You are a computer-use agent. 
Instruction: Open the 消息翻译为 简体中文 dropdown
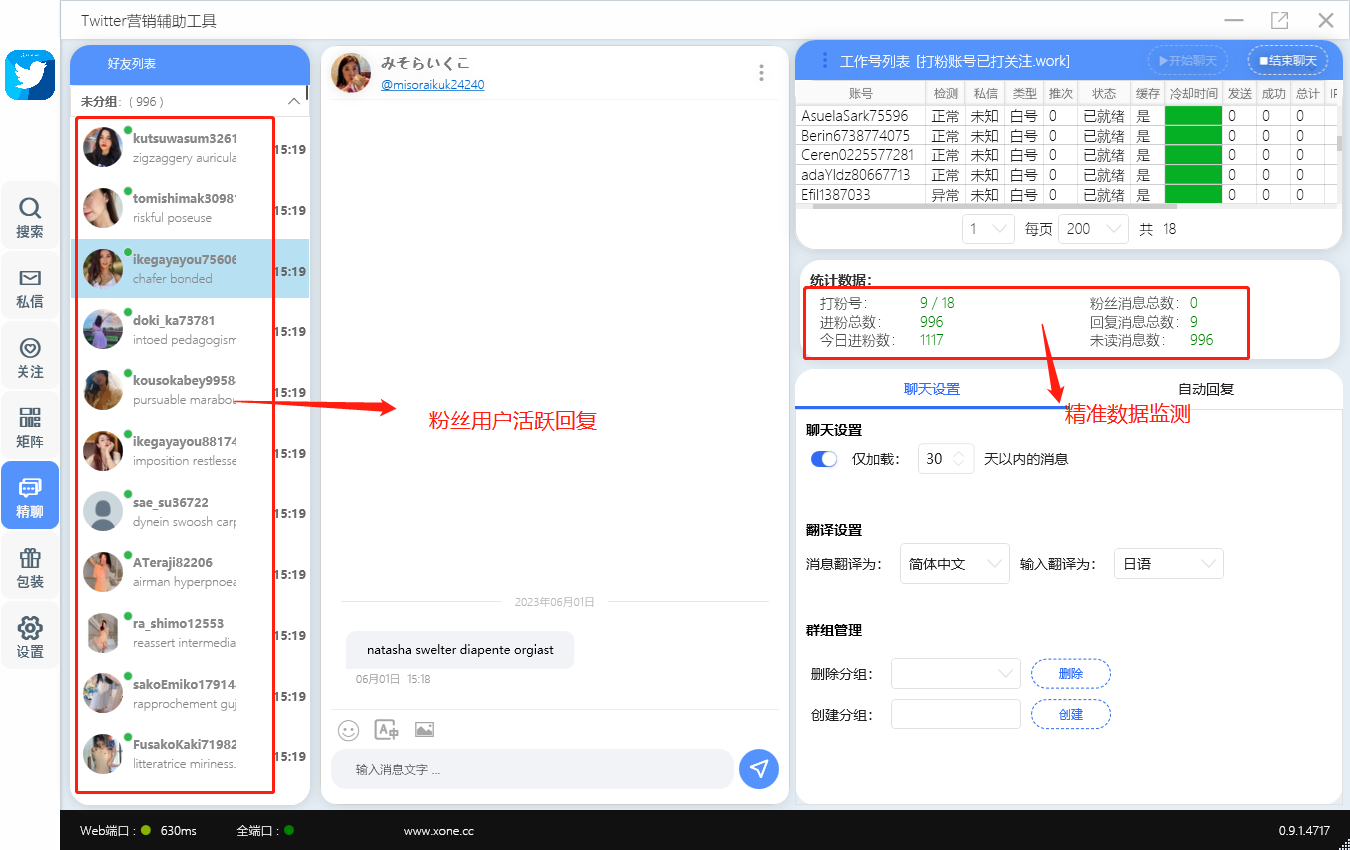(x=954, y=564)
